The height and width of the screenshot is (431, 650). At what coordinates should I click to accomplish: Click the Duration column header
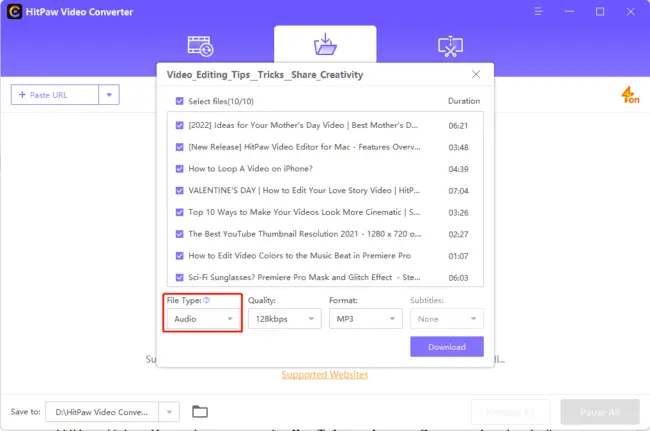point(464,101)
